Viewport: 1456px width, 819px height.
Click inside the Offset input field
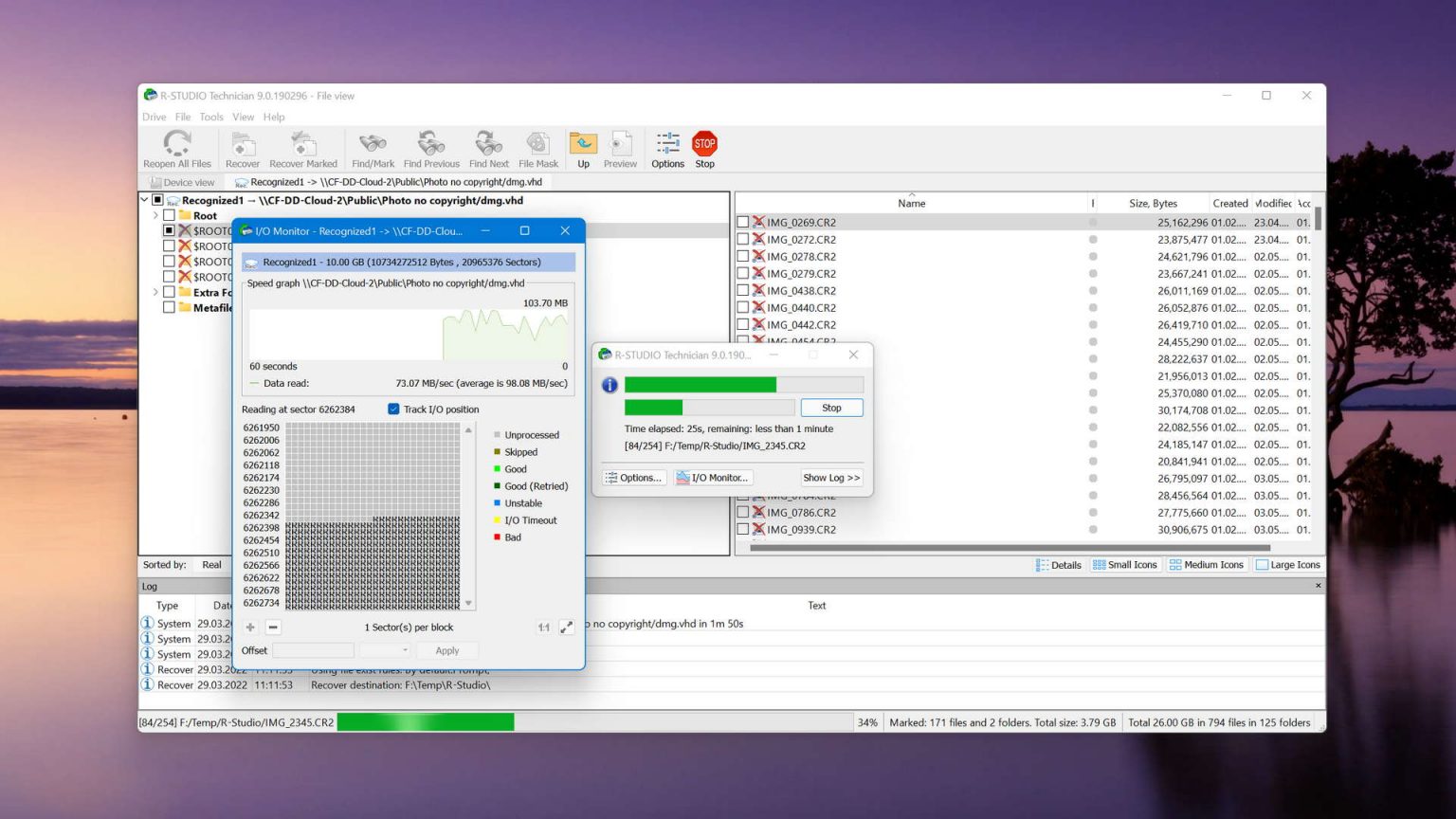point(313,650)
